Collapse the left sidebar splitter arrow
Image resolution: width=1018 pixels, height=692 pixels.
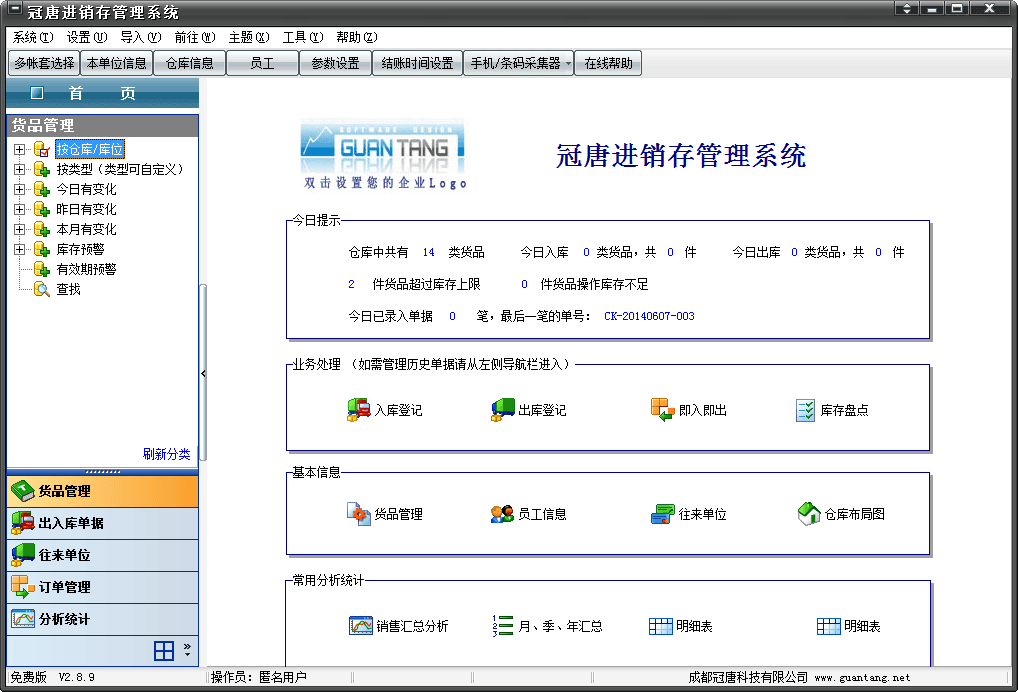point(203,373)
